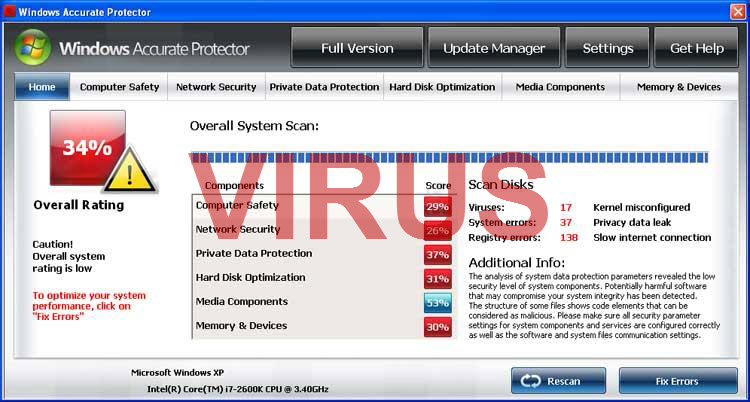750x402 pixels.
Task: Select the Hard Disk Optimization component row
Action: (x=324, y=278)
